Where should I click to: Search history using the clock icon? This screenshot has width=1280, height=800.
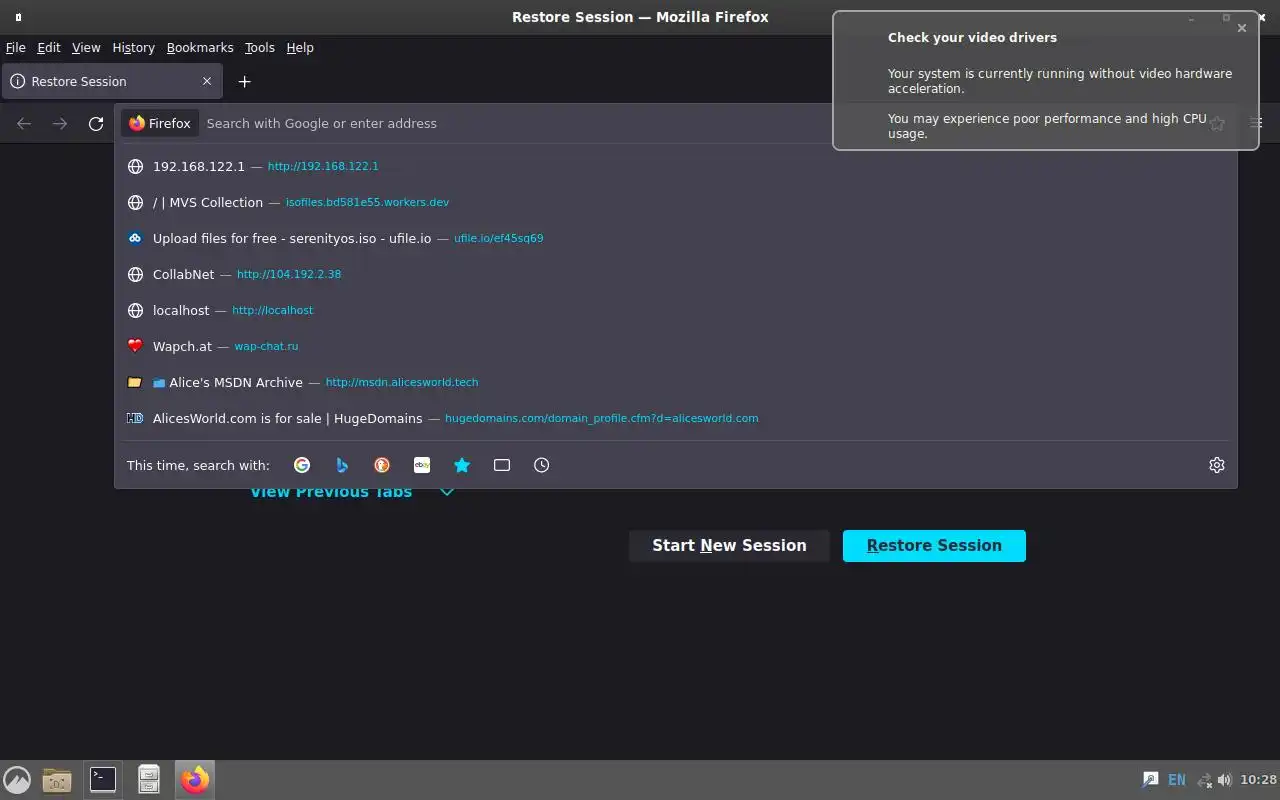click(x=542, y=465)
